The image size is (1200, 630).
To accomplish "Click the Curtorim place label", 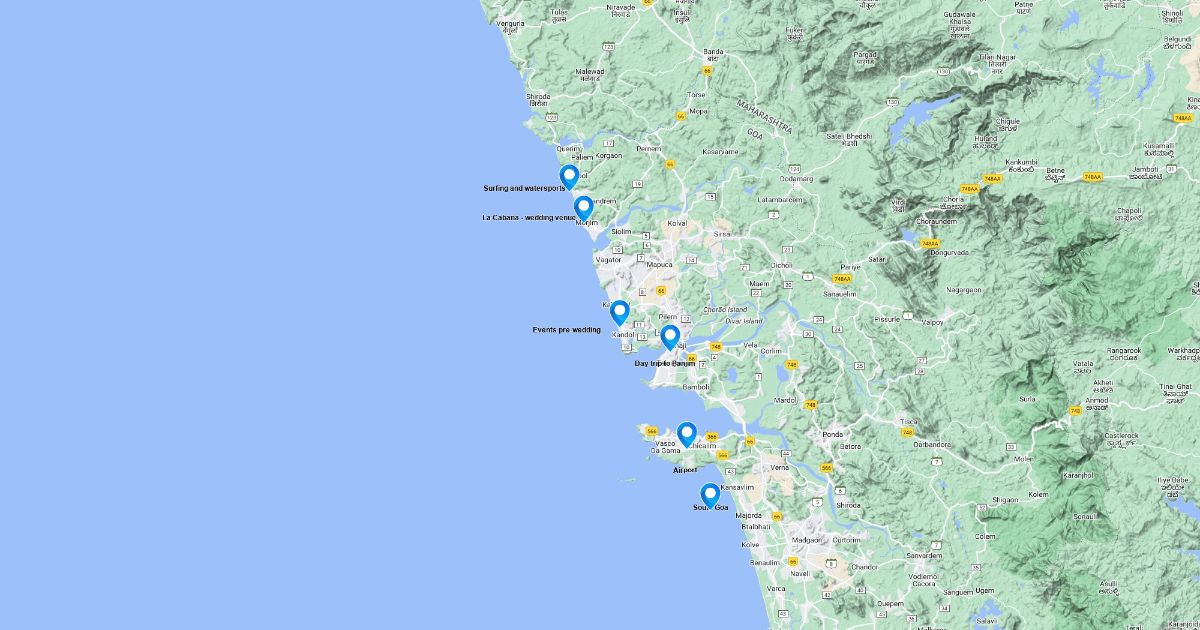I will [845, 539].
